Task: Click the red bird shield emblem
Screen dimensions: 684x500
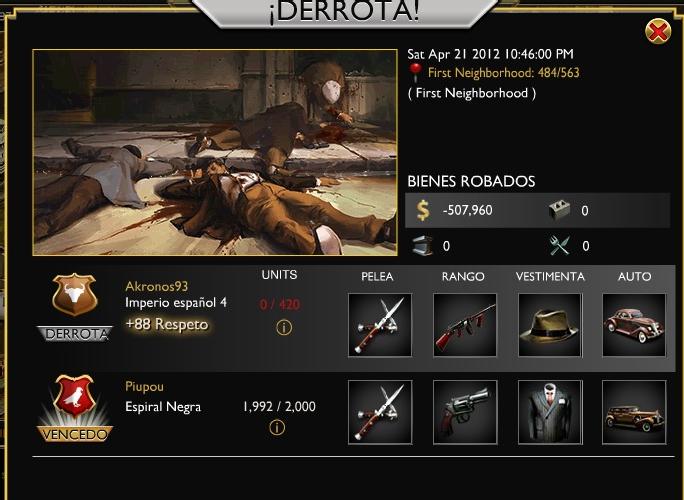Action: point(75,396)
